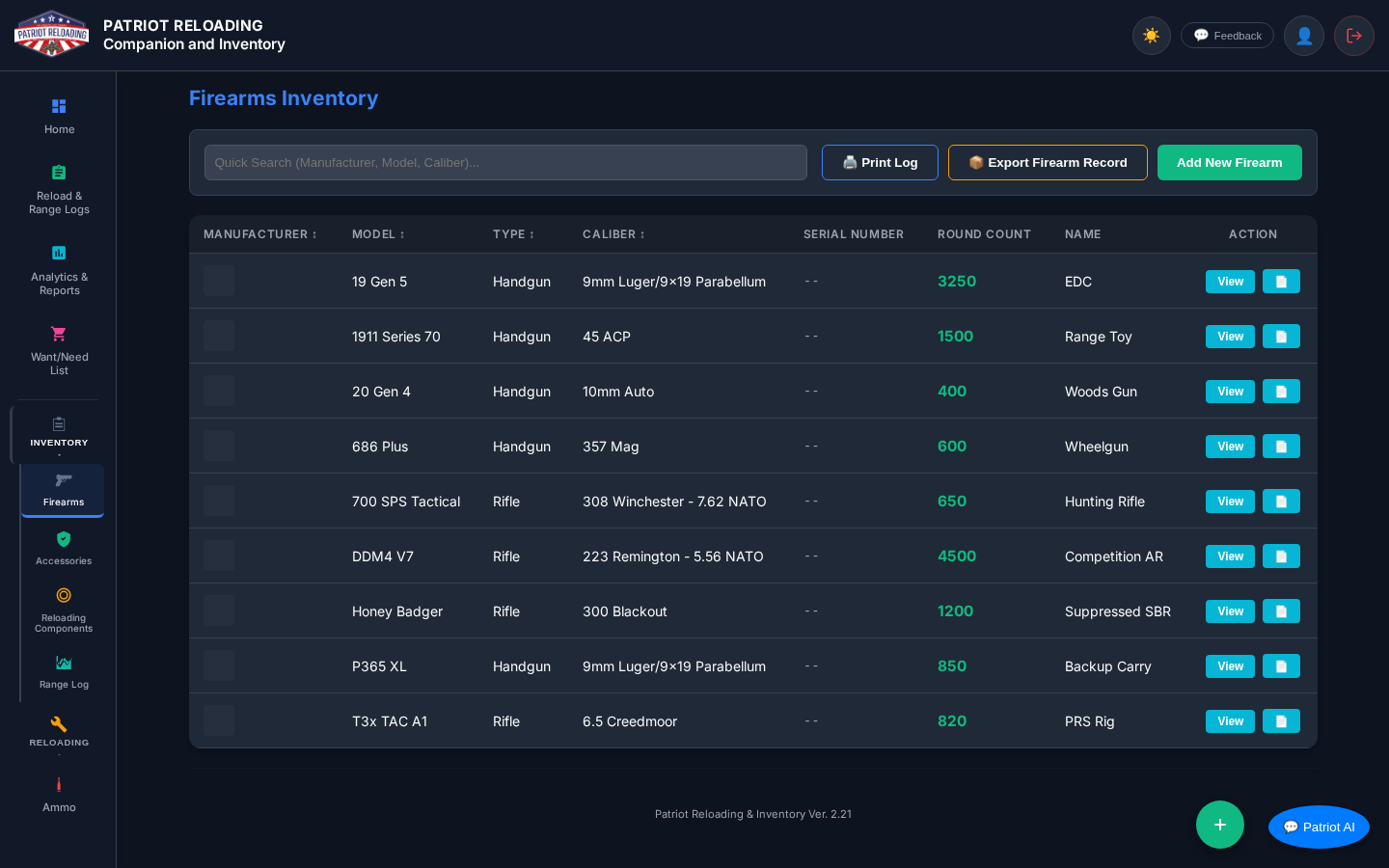Screen dimensions: 1389x868
Task: Click caliber 6.5 Creedmoor
Action: tap(630, 721)
